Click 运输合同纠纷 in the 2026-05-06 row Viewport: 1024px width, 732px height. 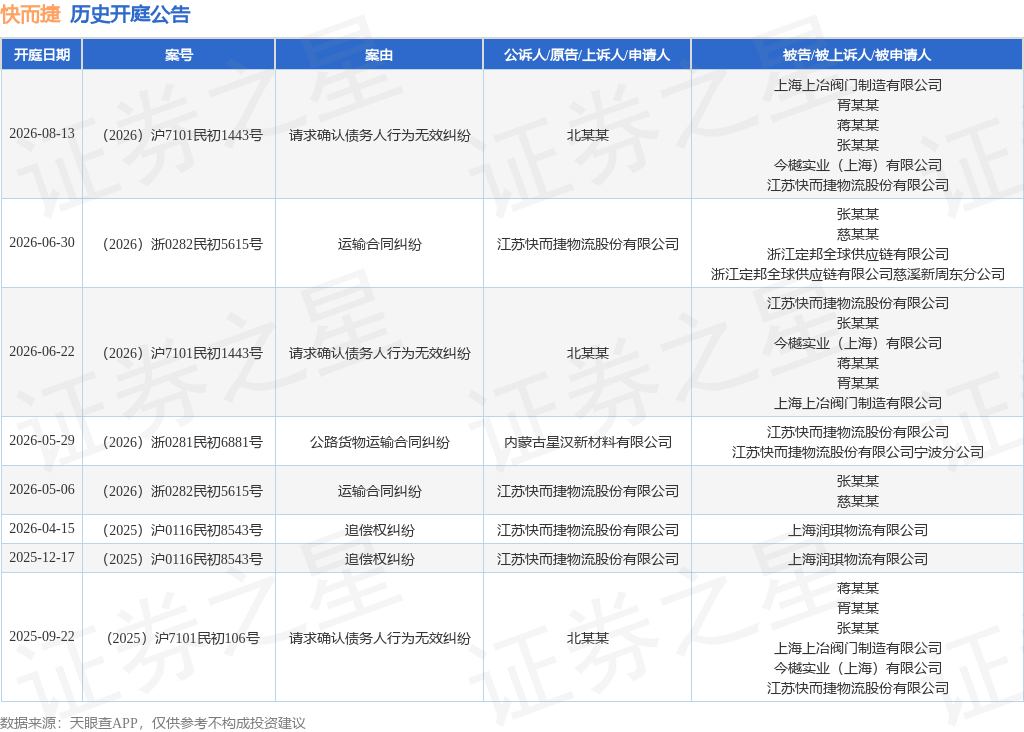pyautogui.click(x=379, y=491)
